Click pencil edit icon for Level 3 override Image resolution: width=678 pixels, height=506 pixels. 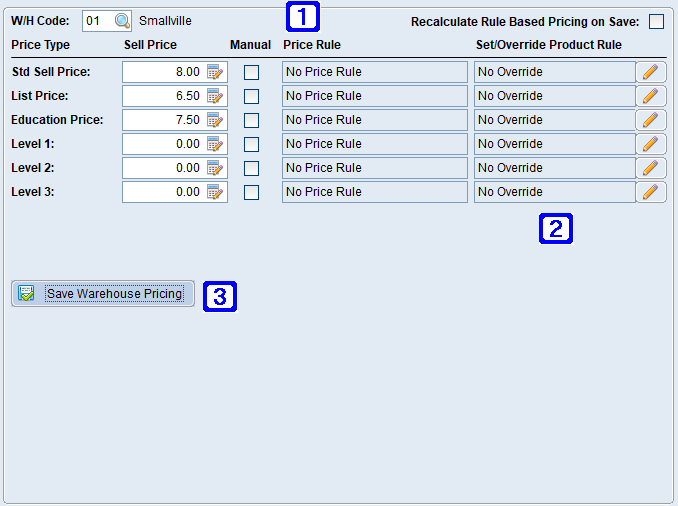651,192
